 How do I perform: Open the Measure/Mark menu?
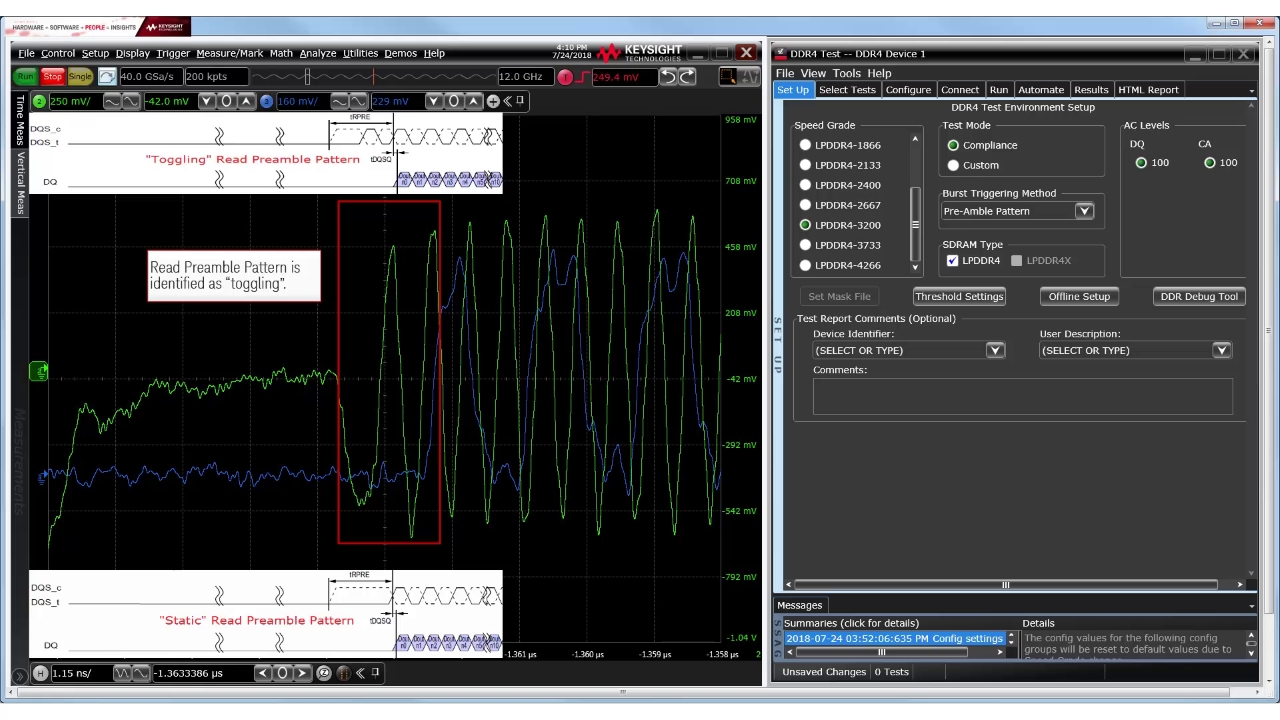click(x=229, y=54)
